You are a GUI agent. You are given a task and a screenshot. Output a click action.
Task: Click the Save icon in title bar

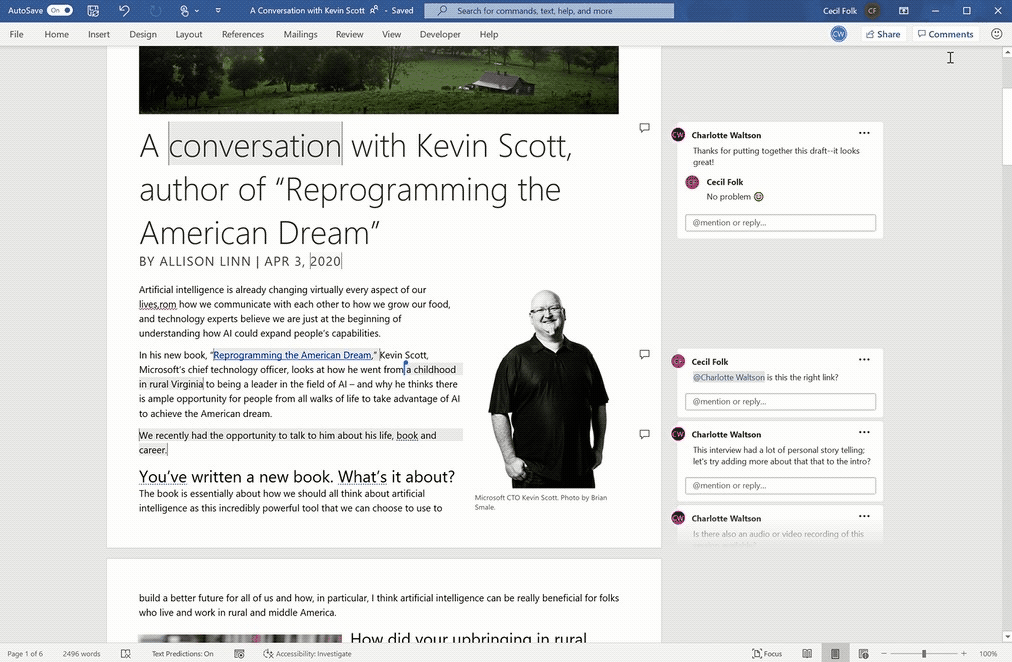[x=93, y=10]
